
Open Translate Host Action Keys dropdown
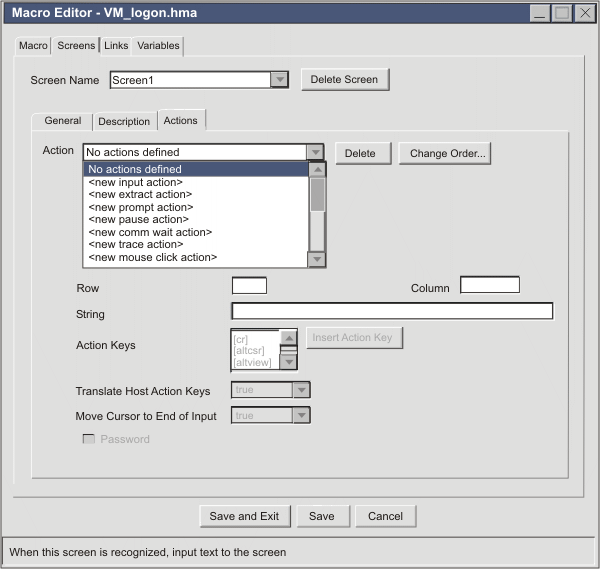tap(301, 390)
